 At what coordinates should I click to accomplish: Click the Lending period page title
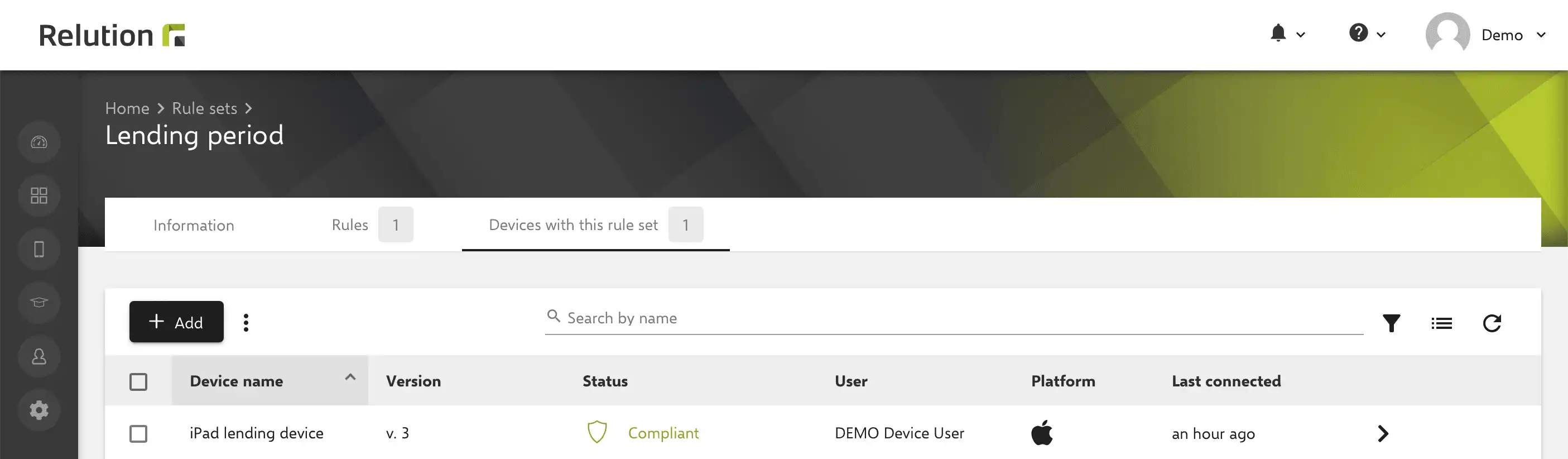194,135
